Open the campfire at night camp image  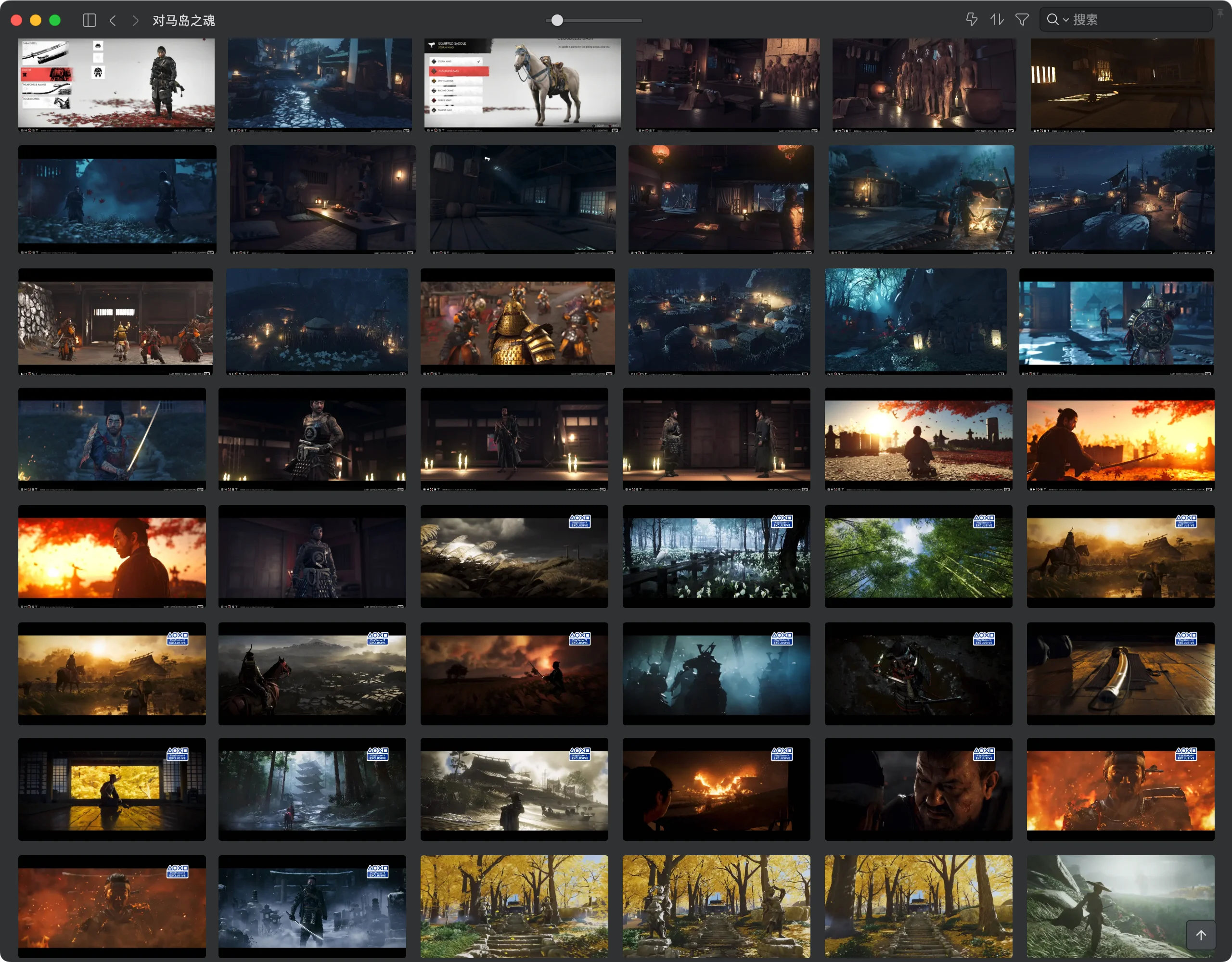921,200
